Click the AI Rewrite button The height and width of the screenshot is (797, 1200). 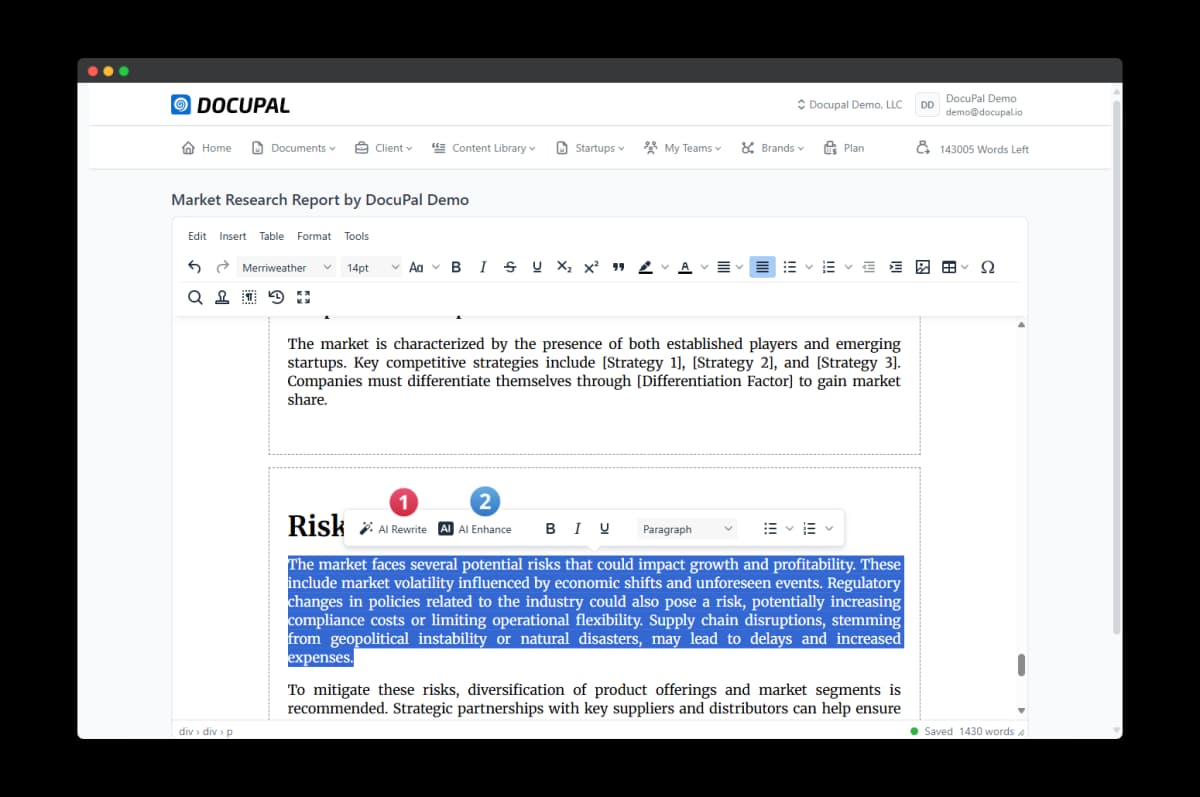point(393,529)
